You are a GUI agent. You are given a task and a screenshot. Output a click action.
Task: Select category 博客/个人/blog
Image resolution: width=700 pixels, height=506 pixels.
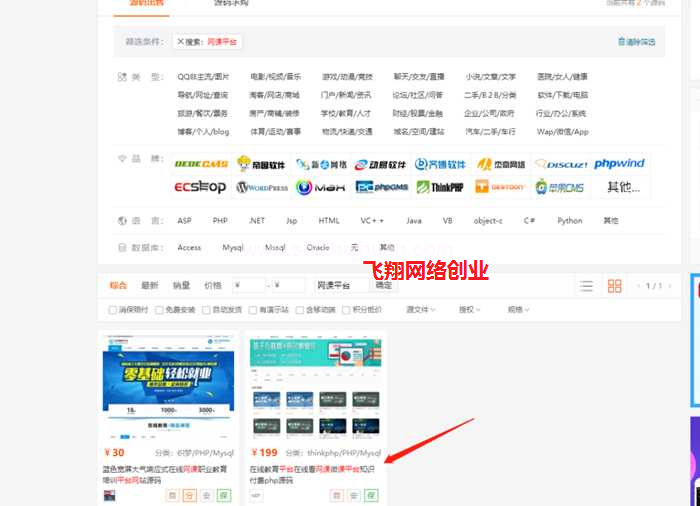coord(204,132)
